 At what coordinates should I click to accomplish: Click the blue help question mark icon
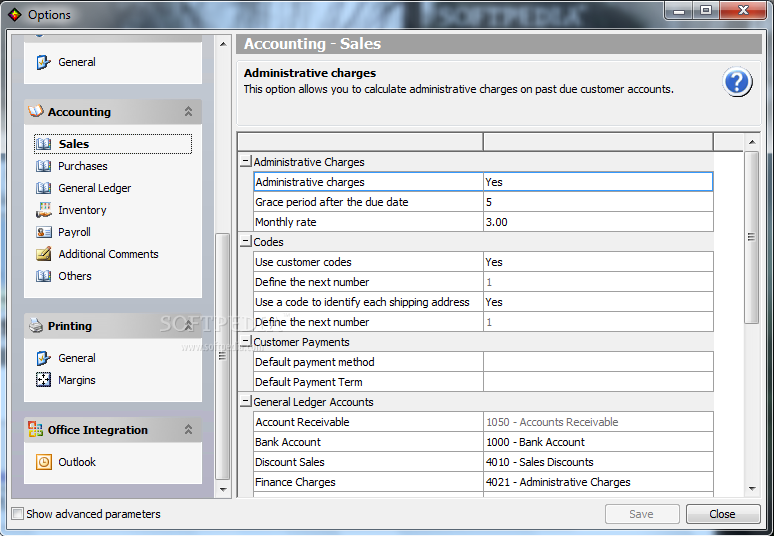737,82
